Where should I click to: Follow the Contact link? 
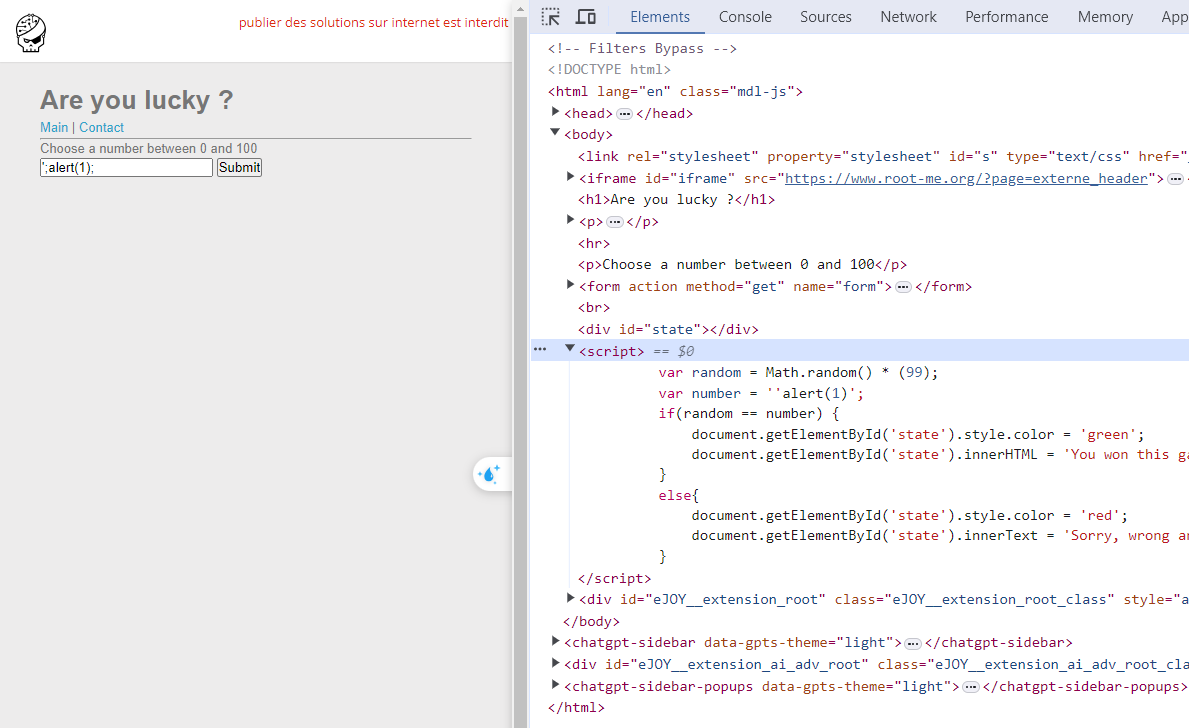(x=101, y=128)
